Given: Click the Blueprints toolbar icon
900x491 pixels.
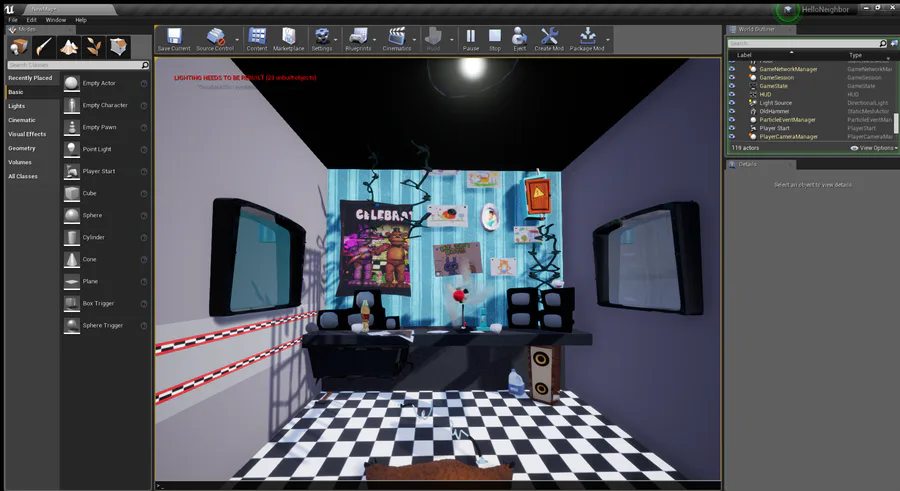Looking at the screenshot, I should pos(358,36).
